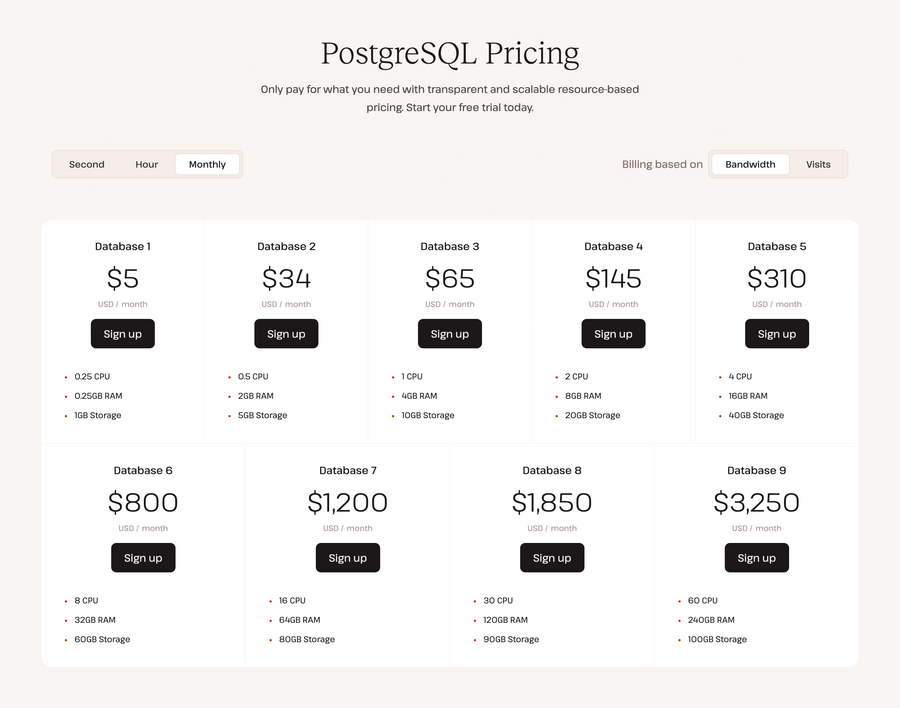Sign up for the $34 Database 2 plan
This screenshot has width=900, height=708.
click(x=286, y=333)
